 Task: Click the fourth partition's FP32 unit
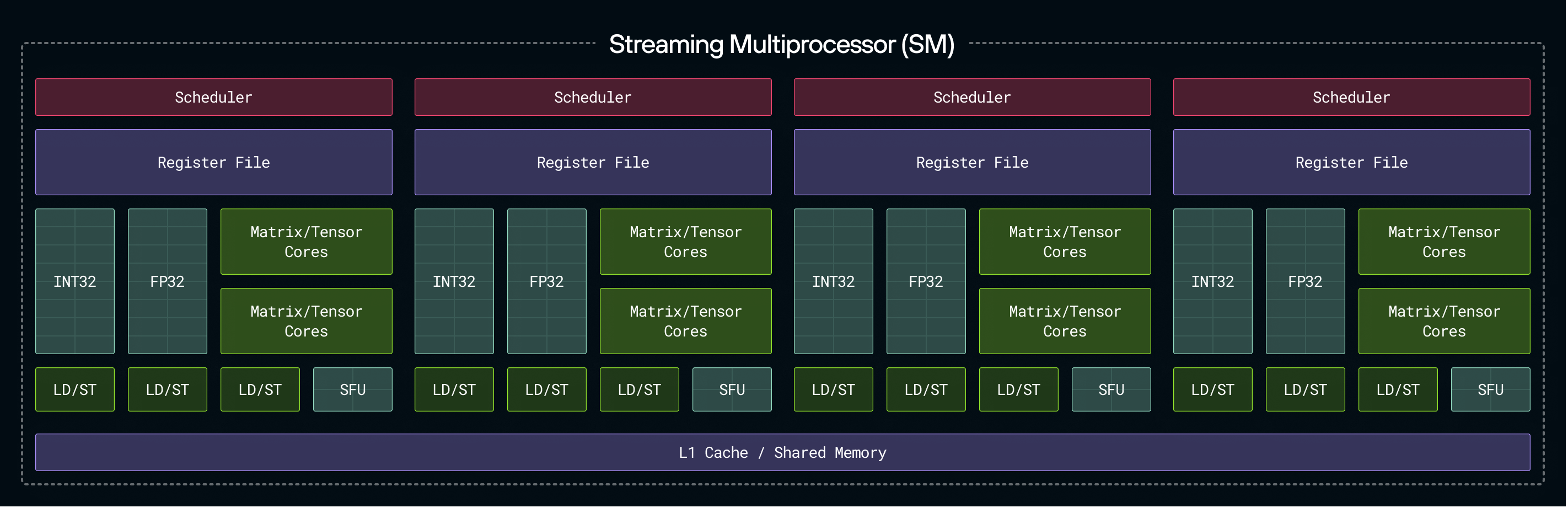point(1305,281)
